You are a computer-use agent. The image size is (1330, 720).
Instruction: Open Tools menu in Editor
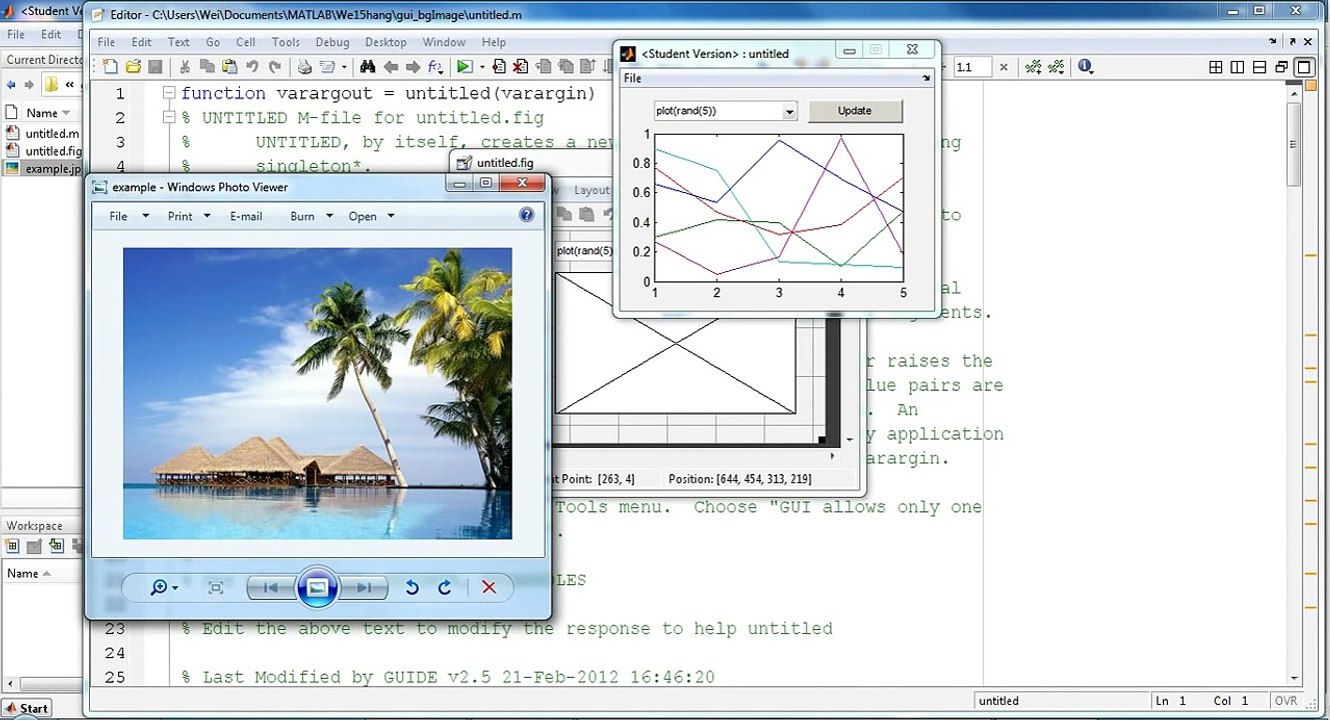pyautogui.click(x=286, y=42)
